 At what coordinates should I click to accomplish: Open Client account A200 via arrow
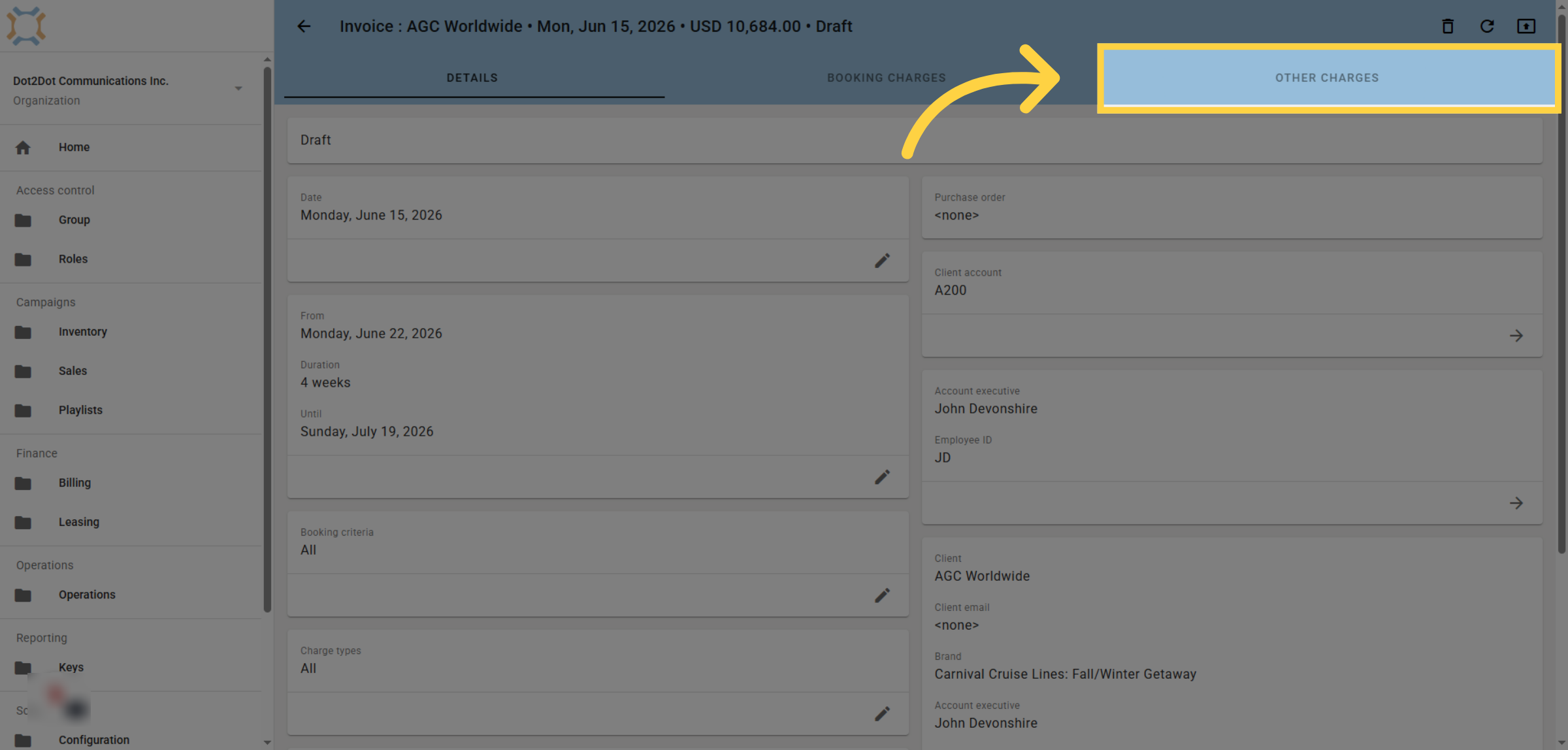click(1516, 336)
